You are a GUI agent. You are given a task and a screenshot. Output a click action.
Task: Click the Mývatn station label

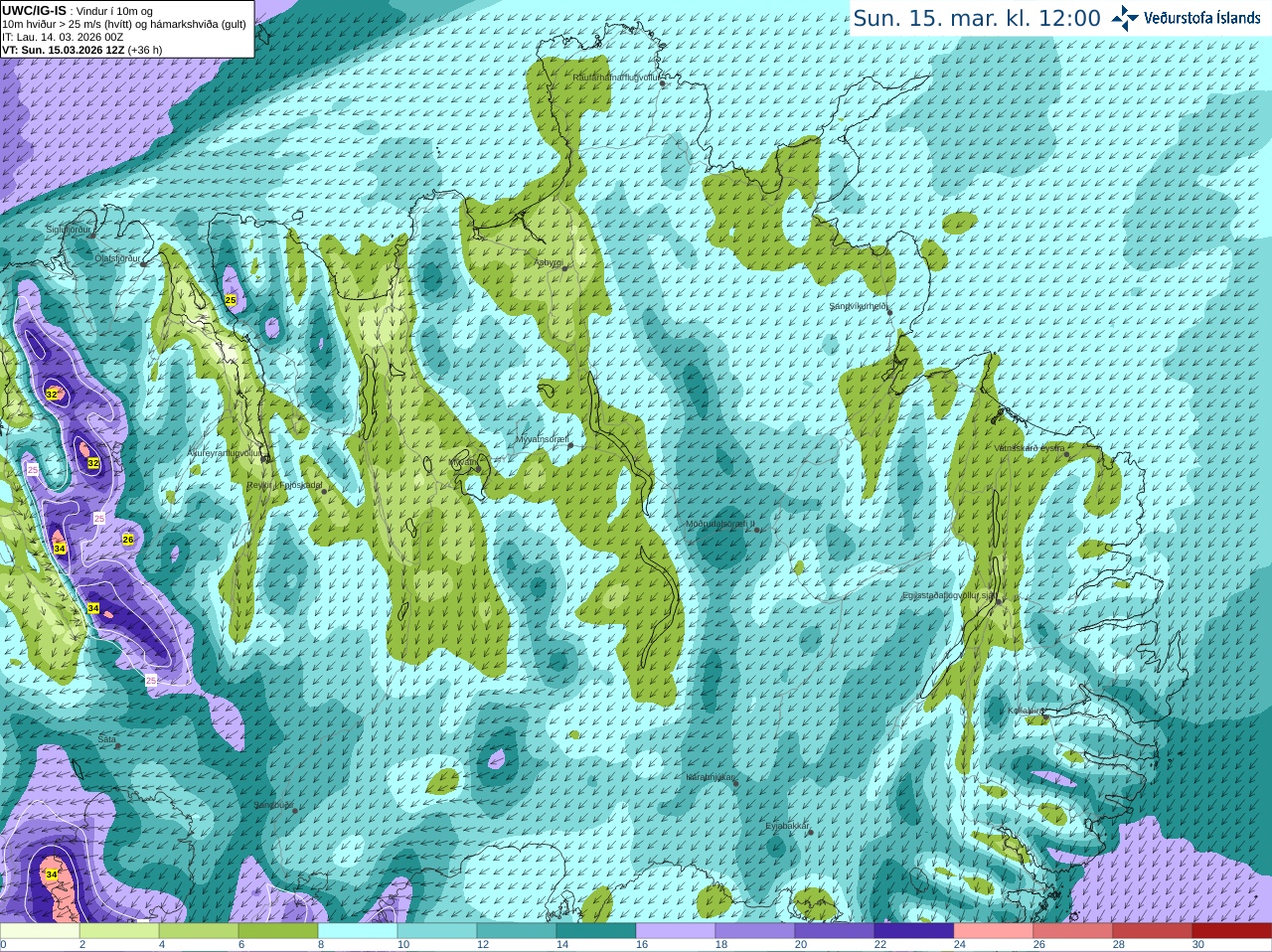tap(461, 462)
